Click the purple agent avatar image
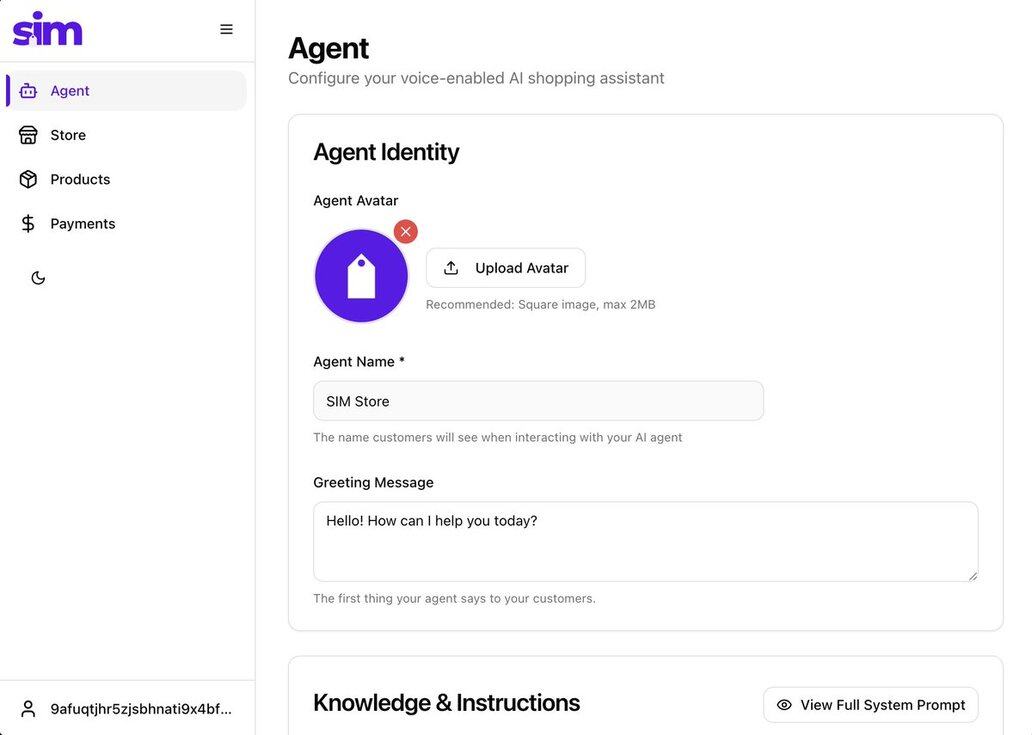The height and width of the screenshot is (735, 1032). point(361,276)
